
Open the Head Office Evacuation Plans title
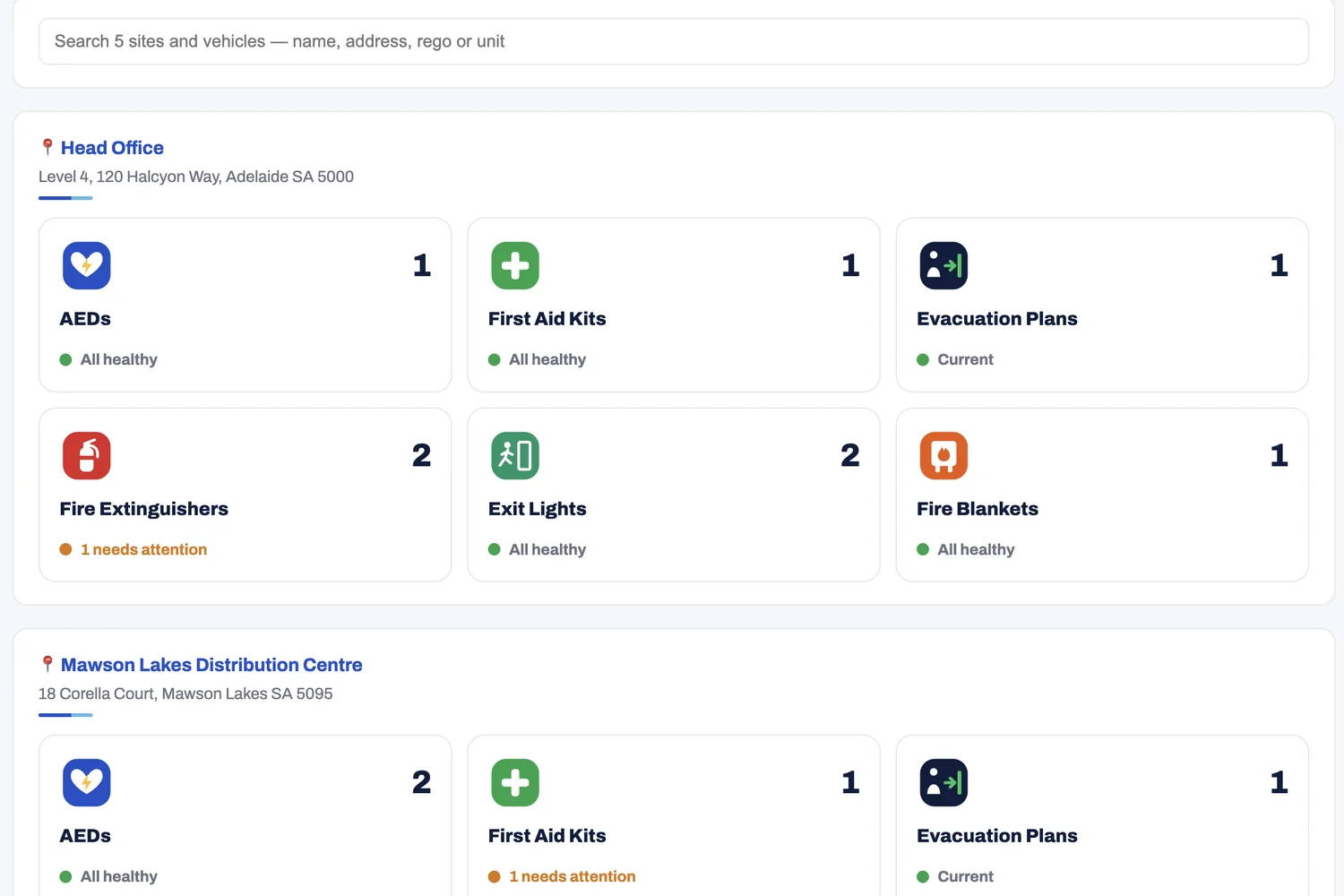pyautogui.click(x=996, y=319)
